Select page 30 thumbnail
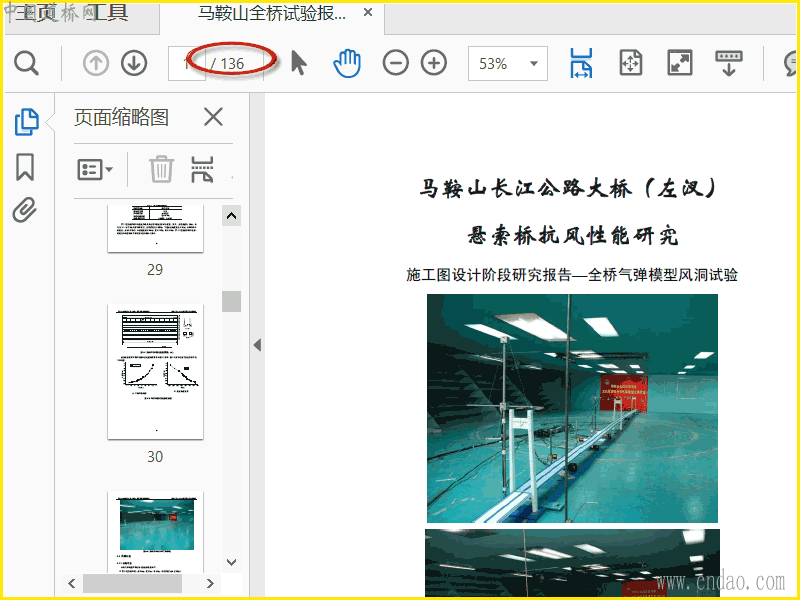The height and width of the screenshot is (600, 800). [156, 371]
